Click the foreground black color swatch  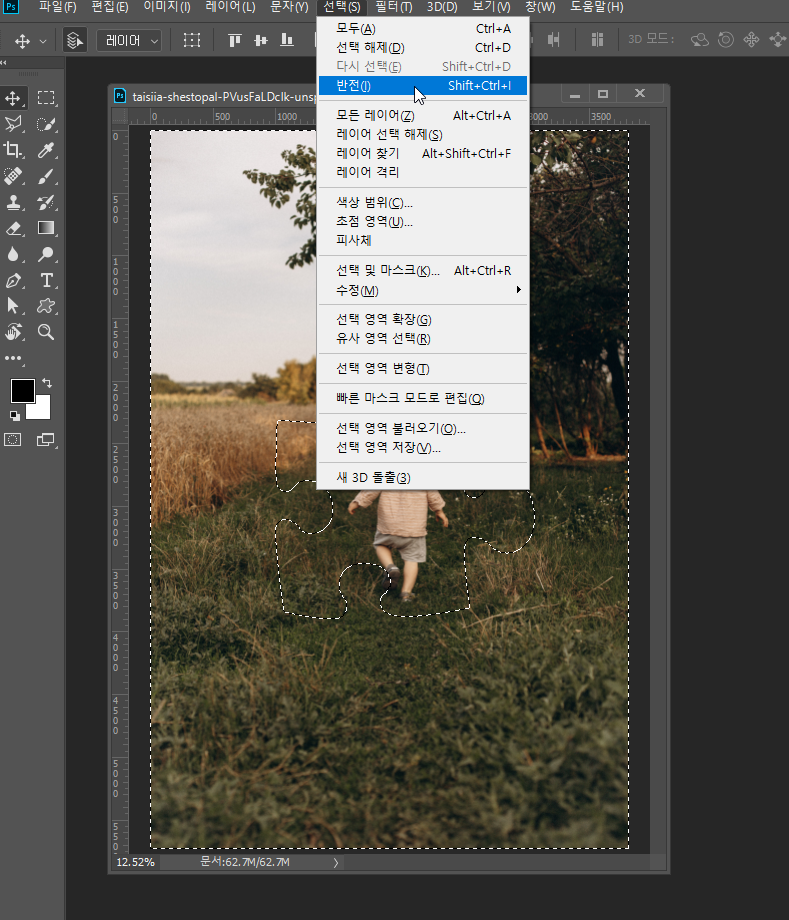coord(21,390)
